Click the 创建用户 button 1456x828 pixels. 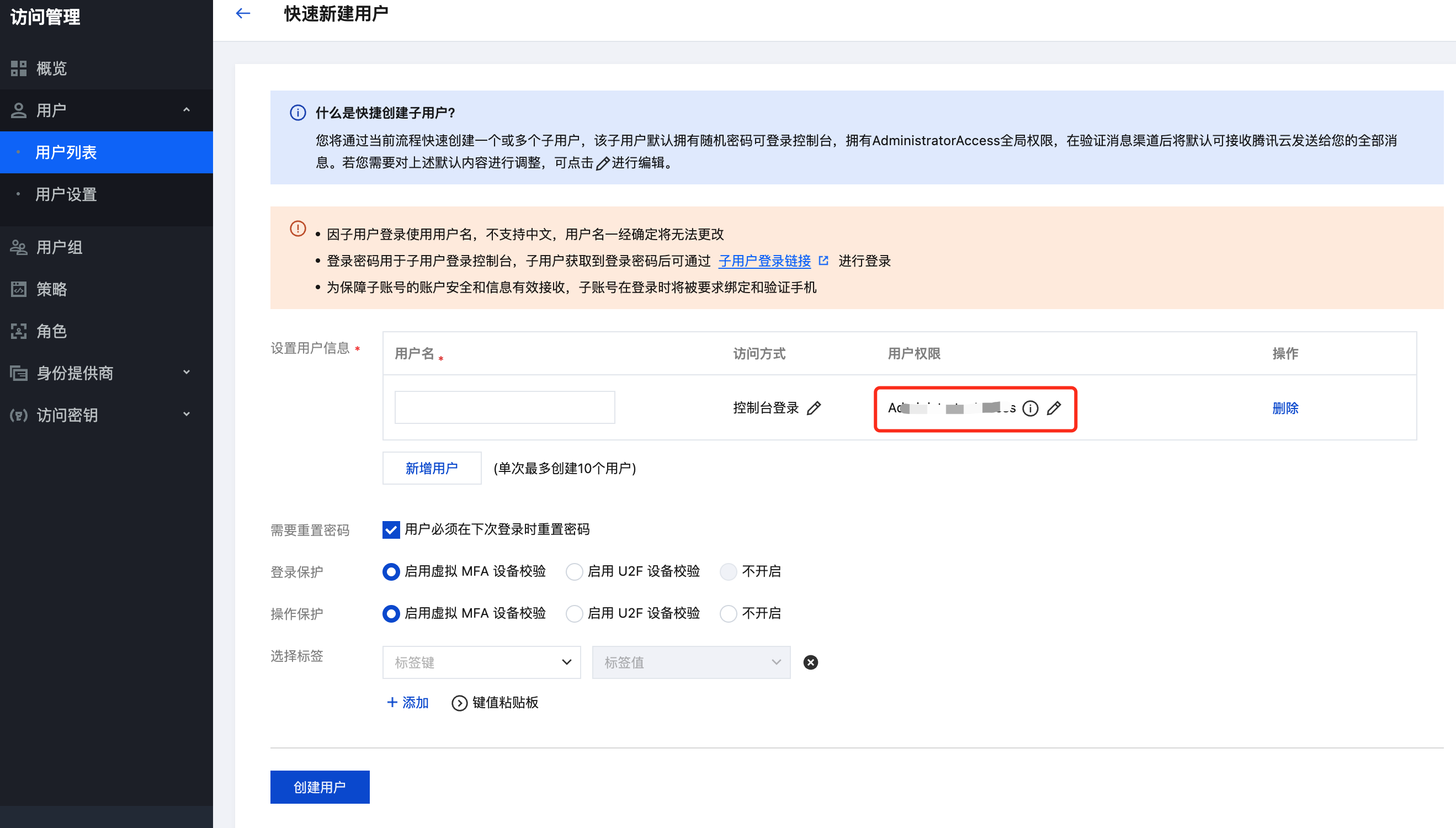coord(320,787)
